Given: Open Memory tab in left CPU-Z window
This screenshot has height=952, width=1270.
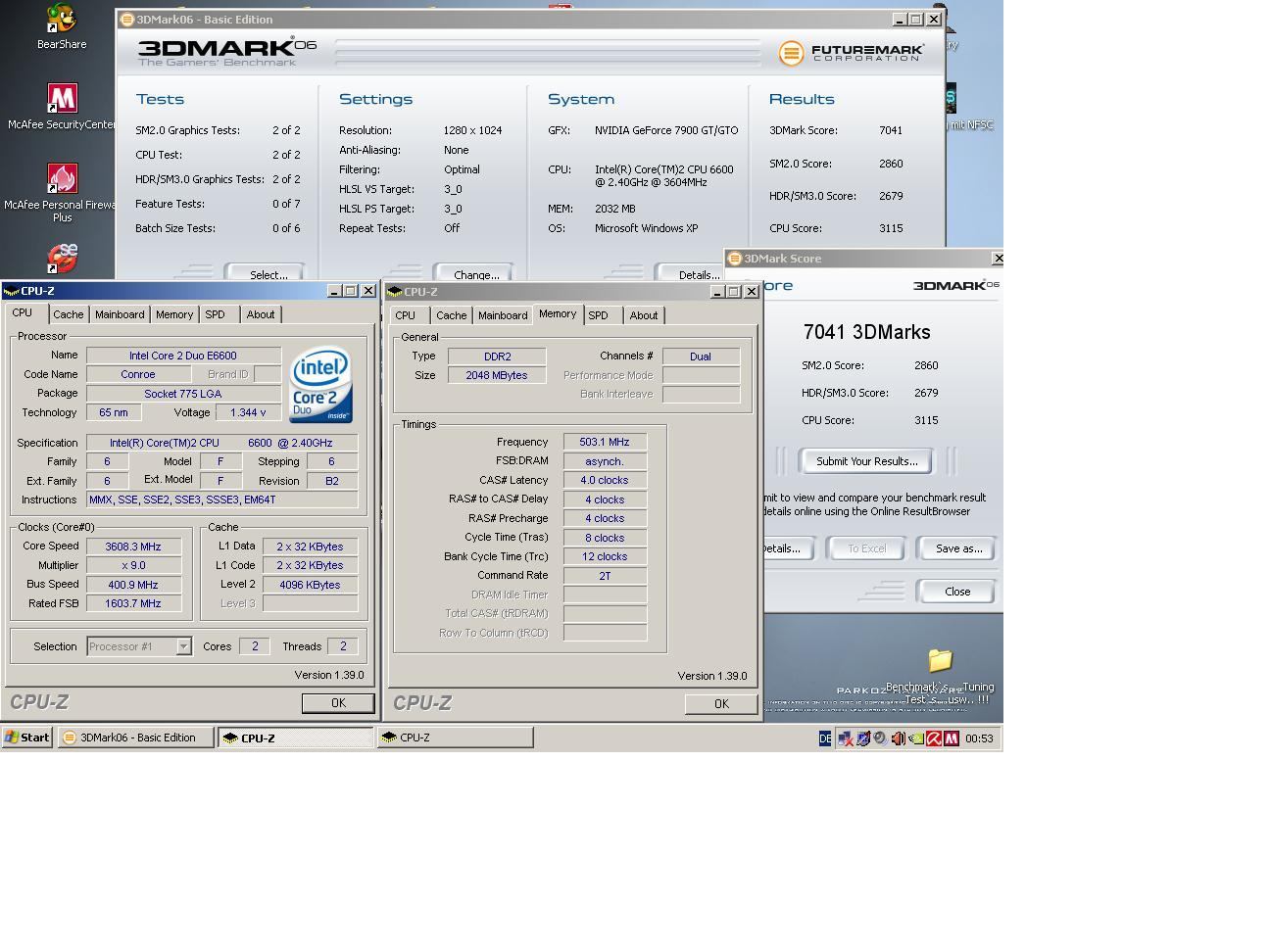Looking at the screenshot, I should (x=174, y=314).
